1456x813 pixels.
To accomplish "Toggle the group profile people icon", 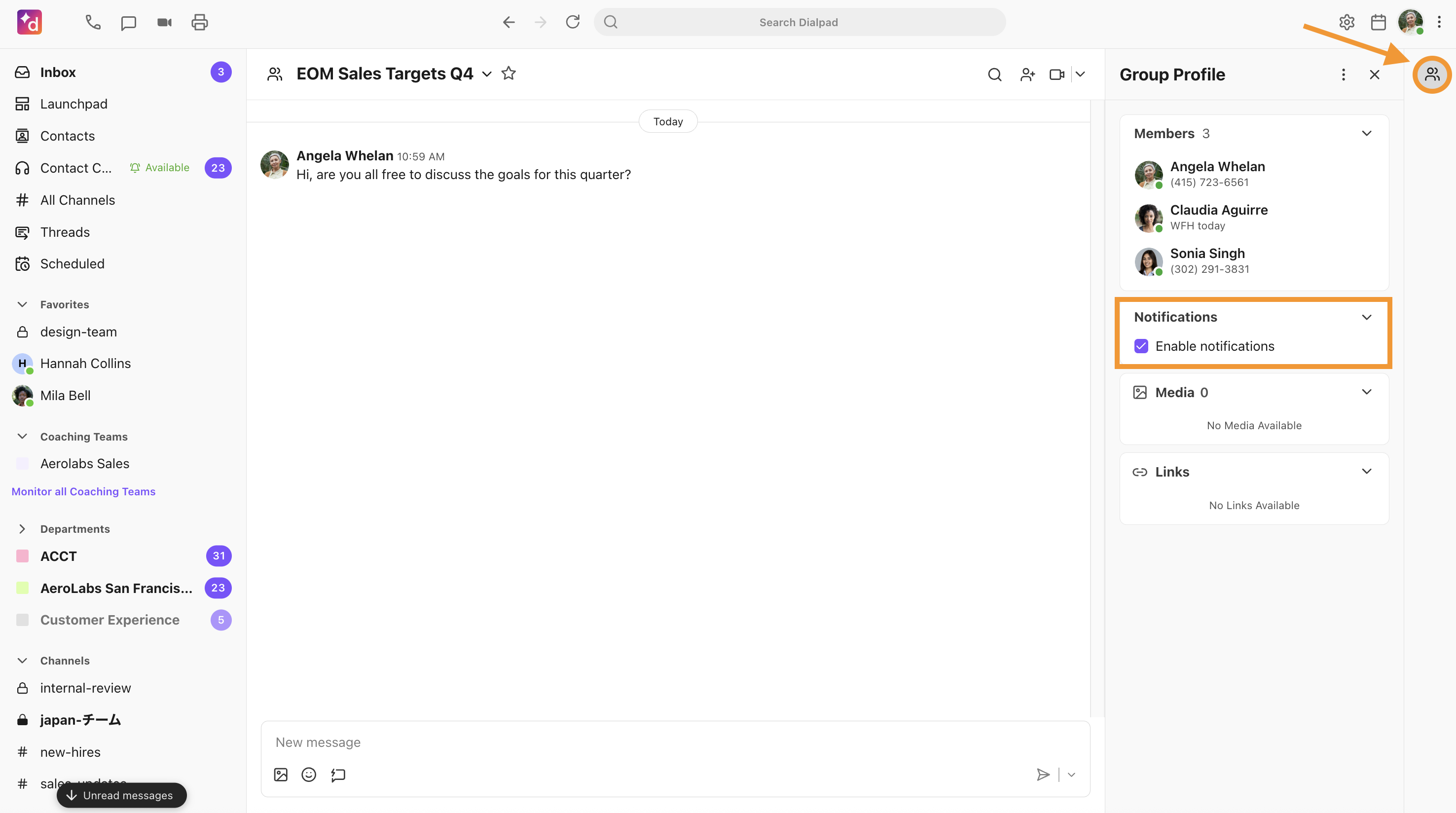I will [x=1432, y=74].
